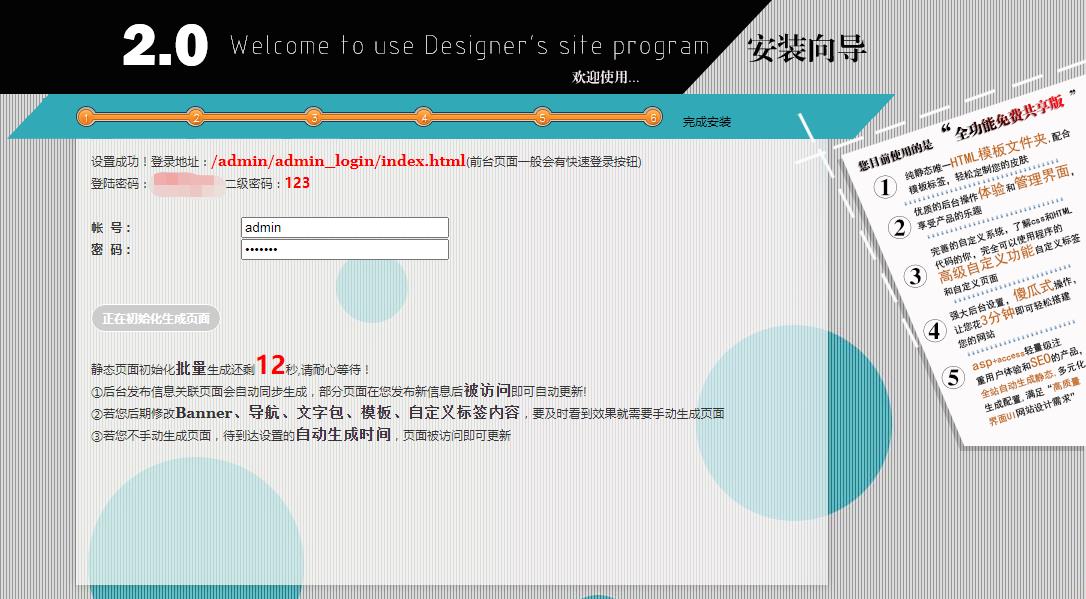Screen dimensions: 1086x599
Task: Click the red countdown number 12
Action: [x=270, y=365]
